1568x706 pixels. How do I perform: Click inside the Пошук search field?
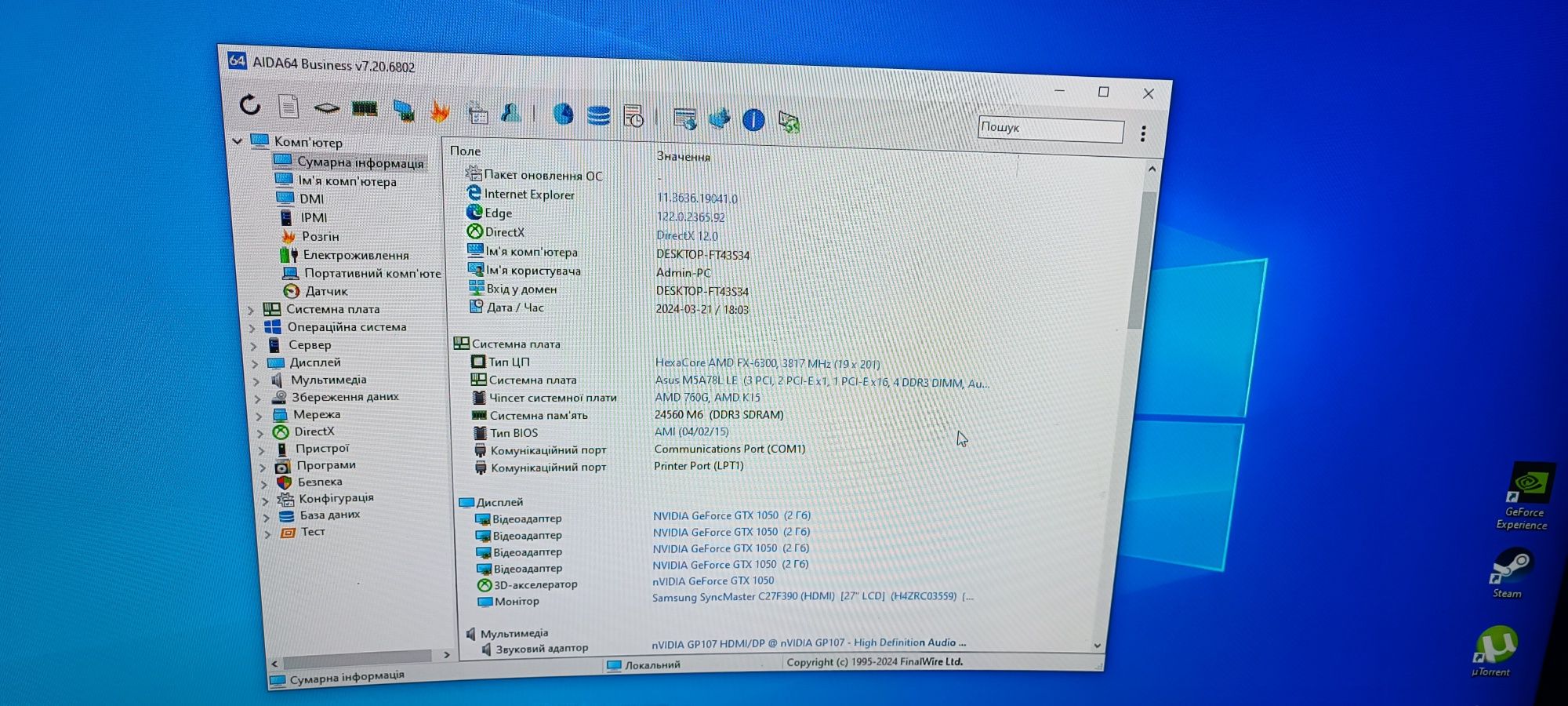point(1051,129)
